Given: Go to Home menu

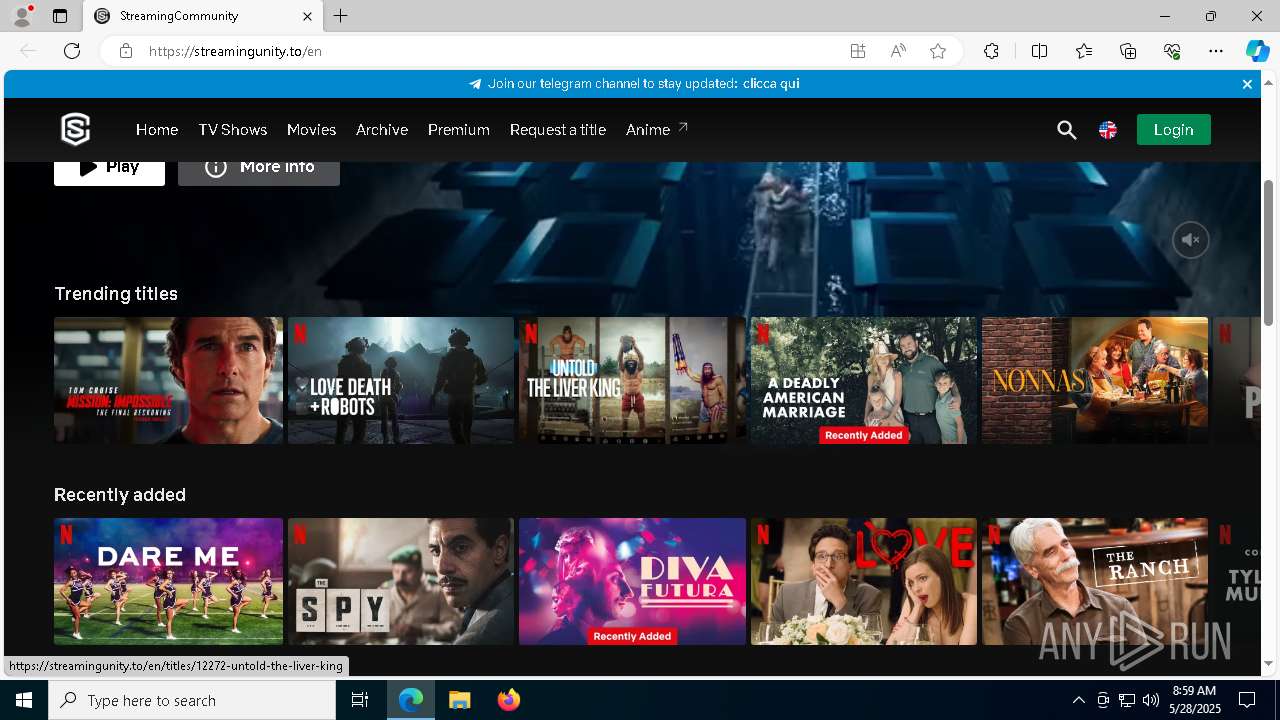Looking at the screenshot, I should tap(157, 130).
